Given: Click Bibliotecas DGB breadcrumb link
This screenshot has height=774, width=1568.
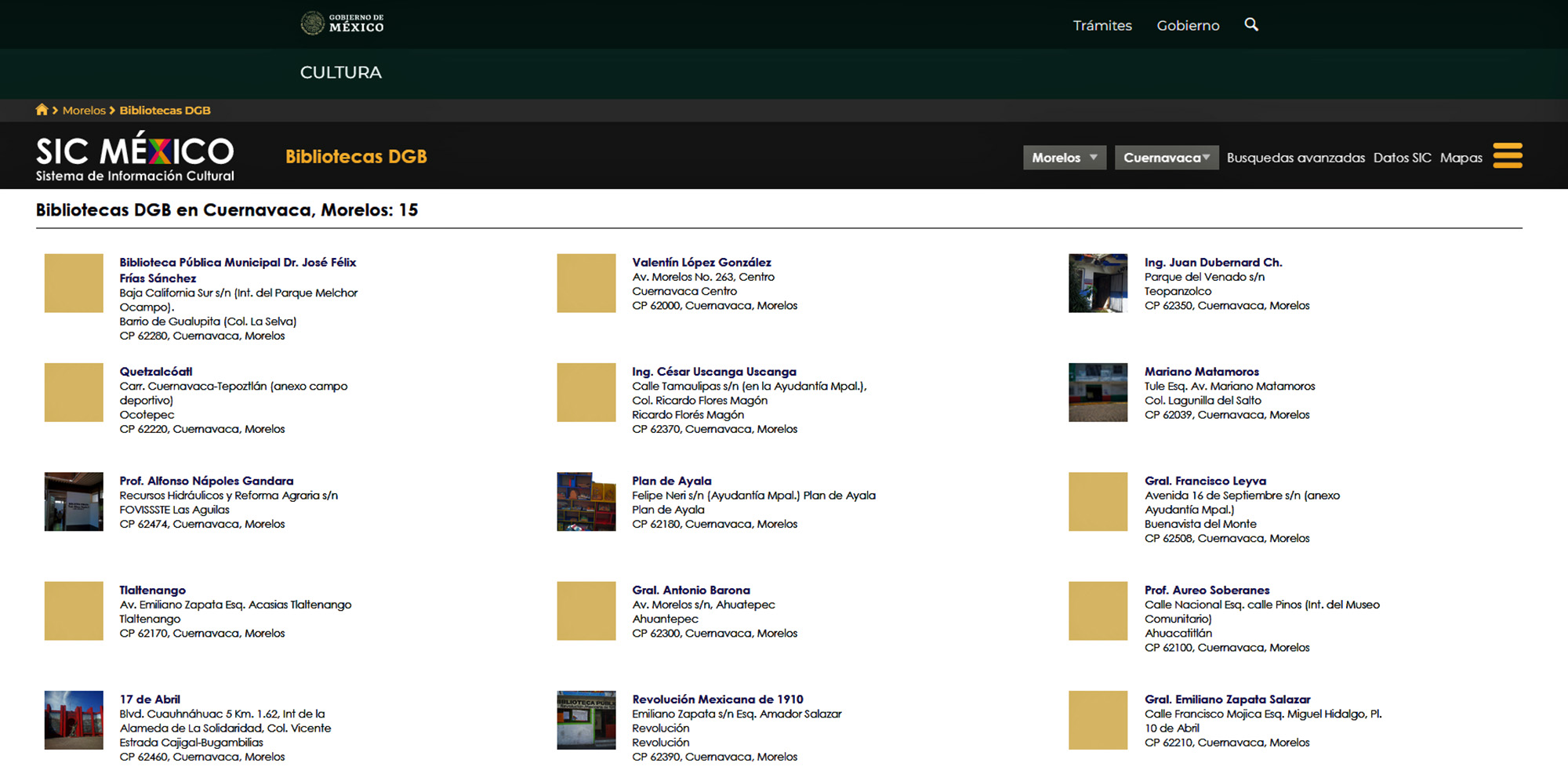Looking at the screenshot, I should pyautogui.click(x=165, y=111).
